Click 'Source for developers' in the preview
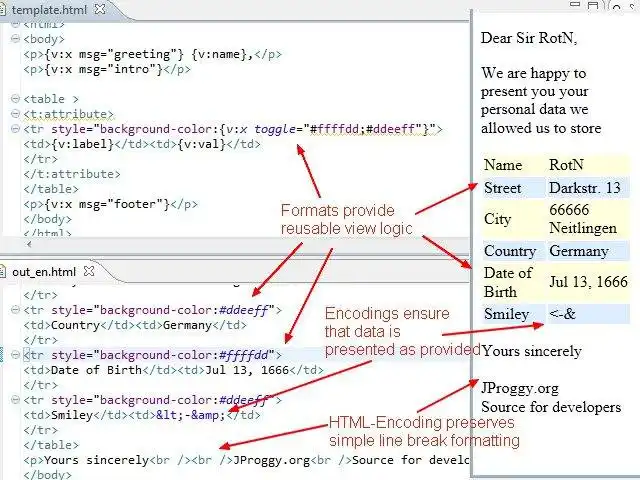This screenshot has width=640, height=480. 551,407
